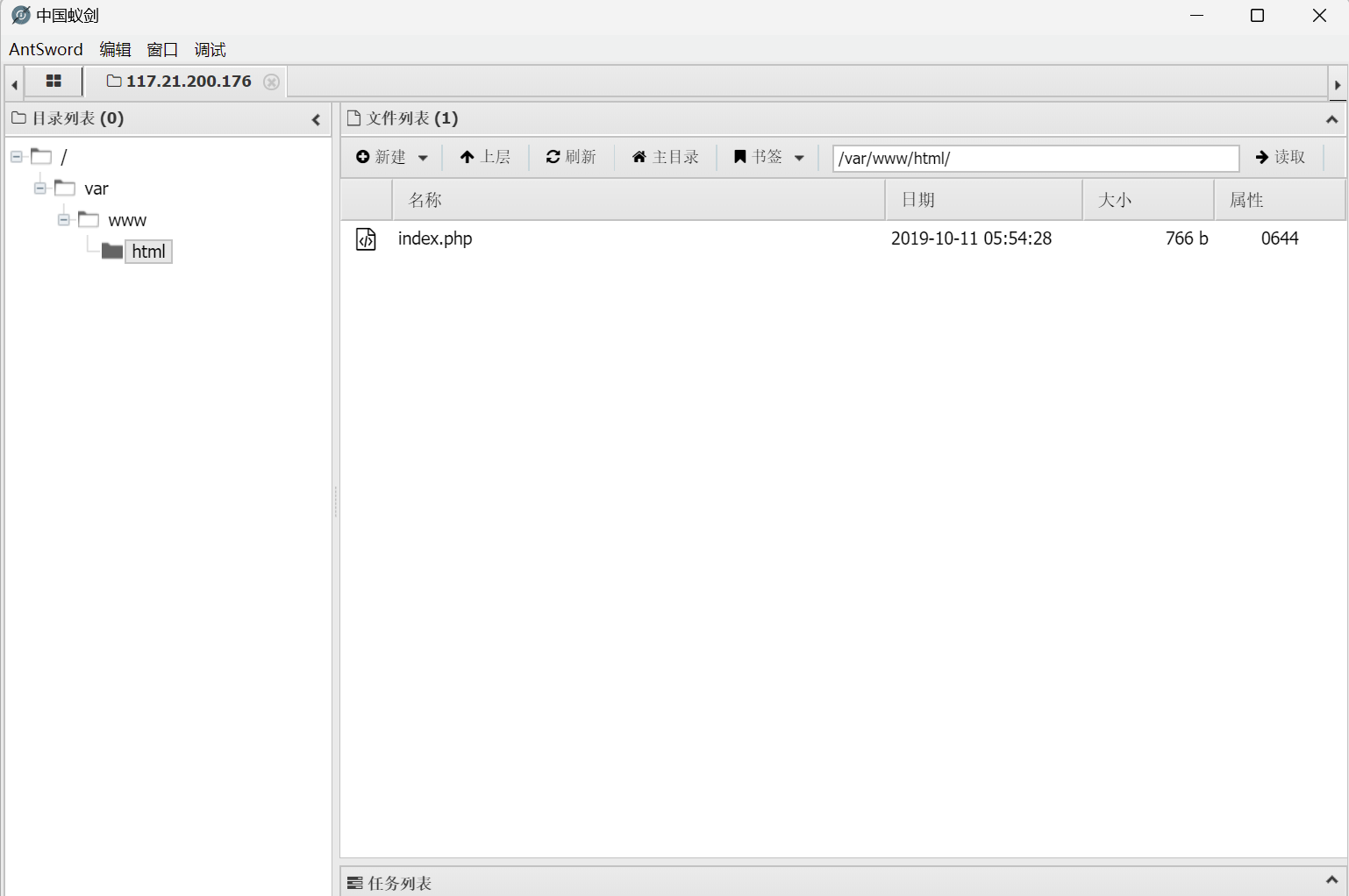Select the www folder in the tree
Screen dimensions: 1349x896
pyautogui.click(x=127, y=220)
